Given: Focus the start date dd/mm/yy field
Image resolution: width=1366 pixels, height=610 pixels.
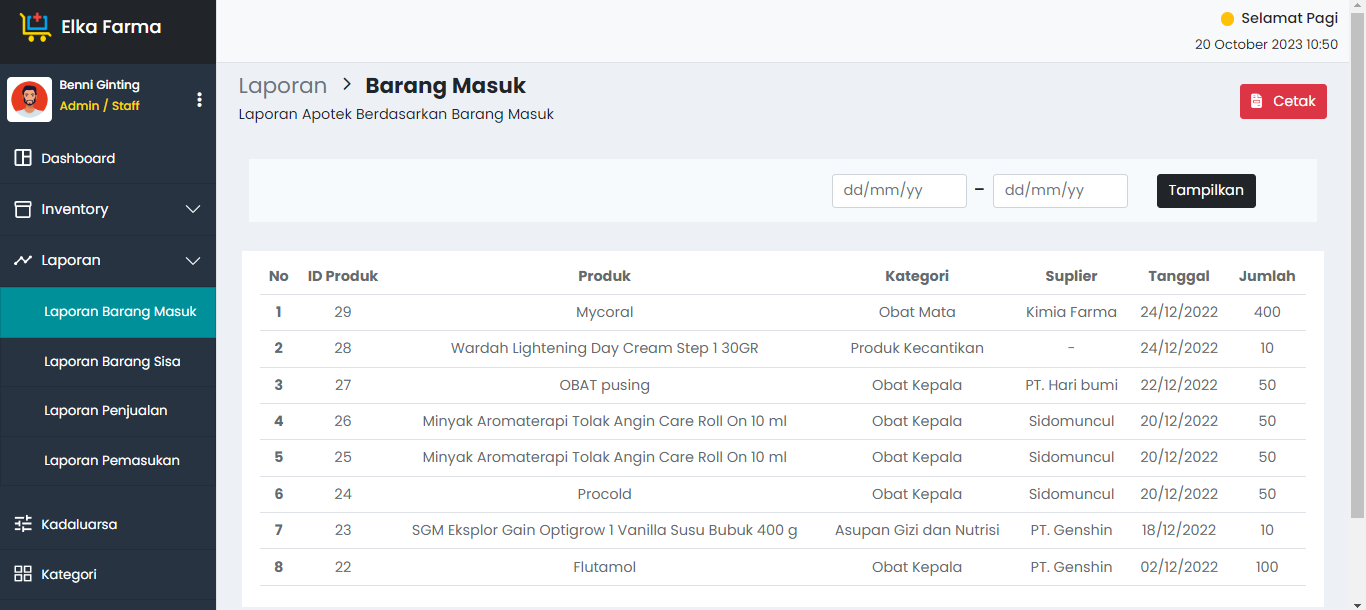Looking at the screenshot, I should click(x=899, y=191).
